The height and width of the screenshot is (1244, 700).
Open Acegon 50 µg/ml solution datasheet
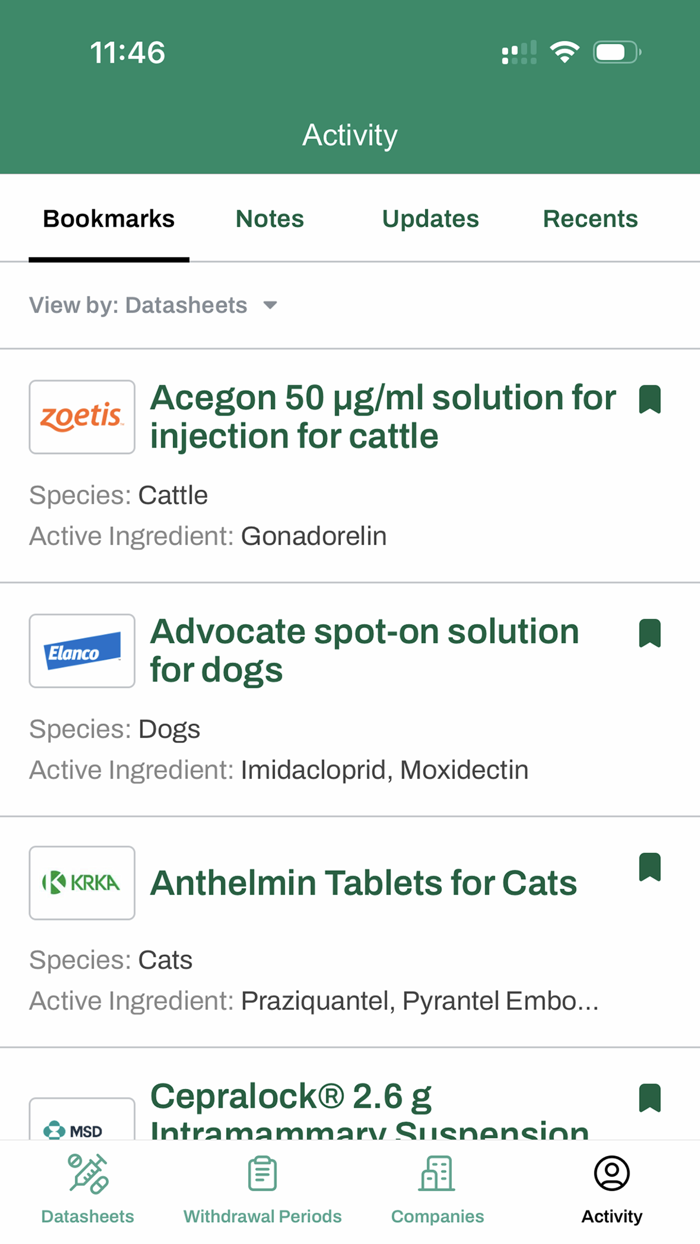tap(383, 417)
